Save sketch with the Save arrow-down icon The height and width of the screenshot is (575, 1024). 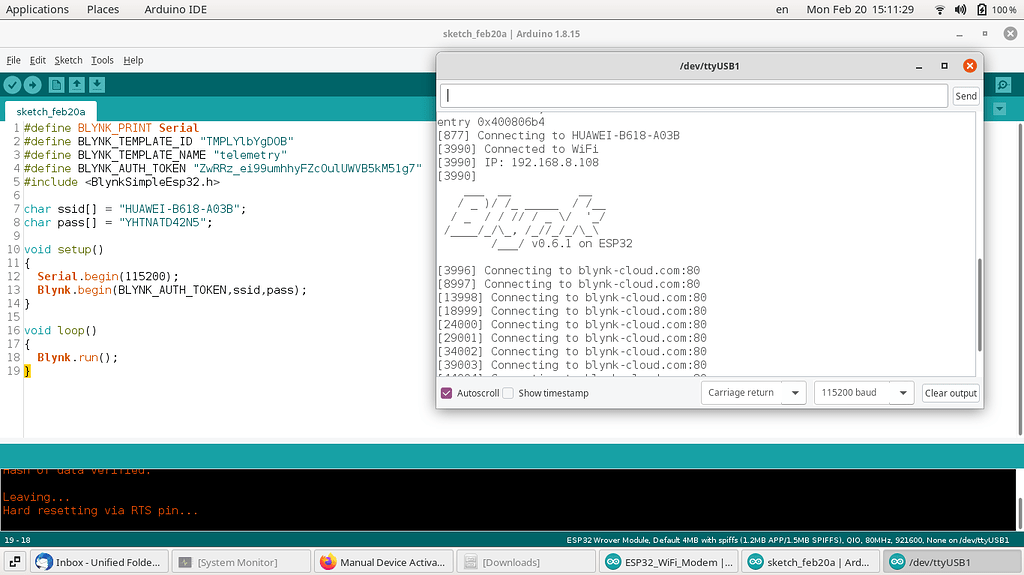[x=97, y=85]
